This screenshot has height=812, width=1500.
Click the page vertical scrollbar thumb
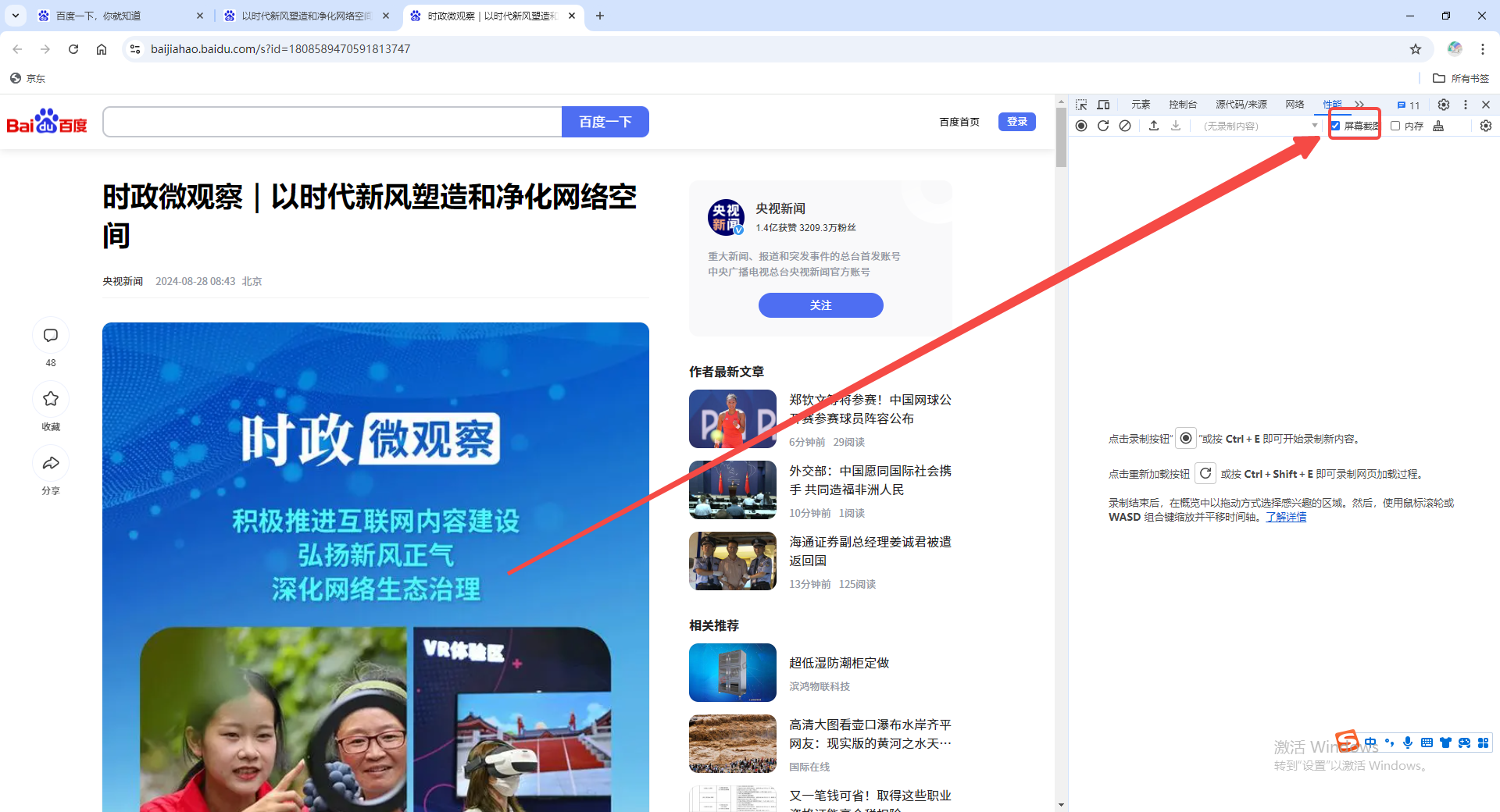1061,137
